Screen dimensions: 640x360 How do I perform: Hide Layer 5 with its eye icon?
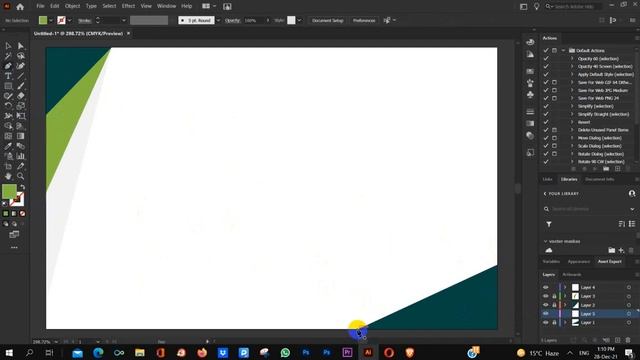click(x=546, y=313)
